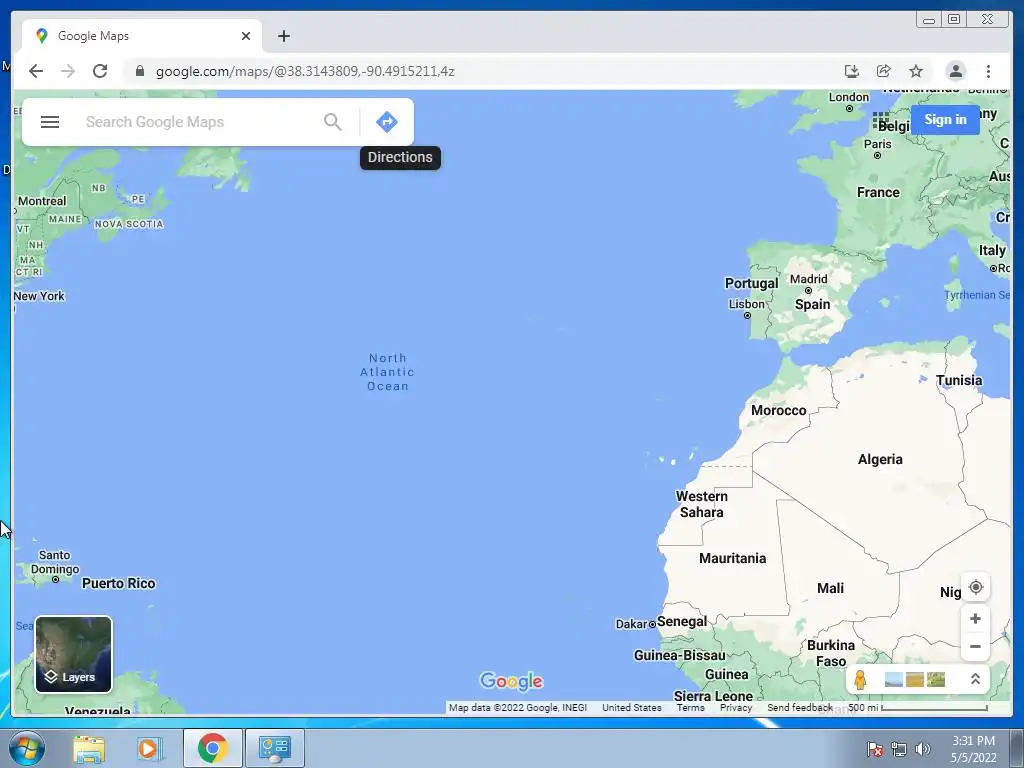Go back with browser back arrow
The image size is (1024, 768).
pos(36,71)
